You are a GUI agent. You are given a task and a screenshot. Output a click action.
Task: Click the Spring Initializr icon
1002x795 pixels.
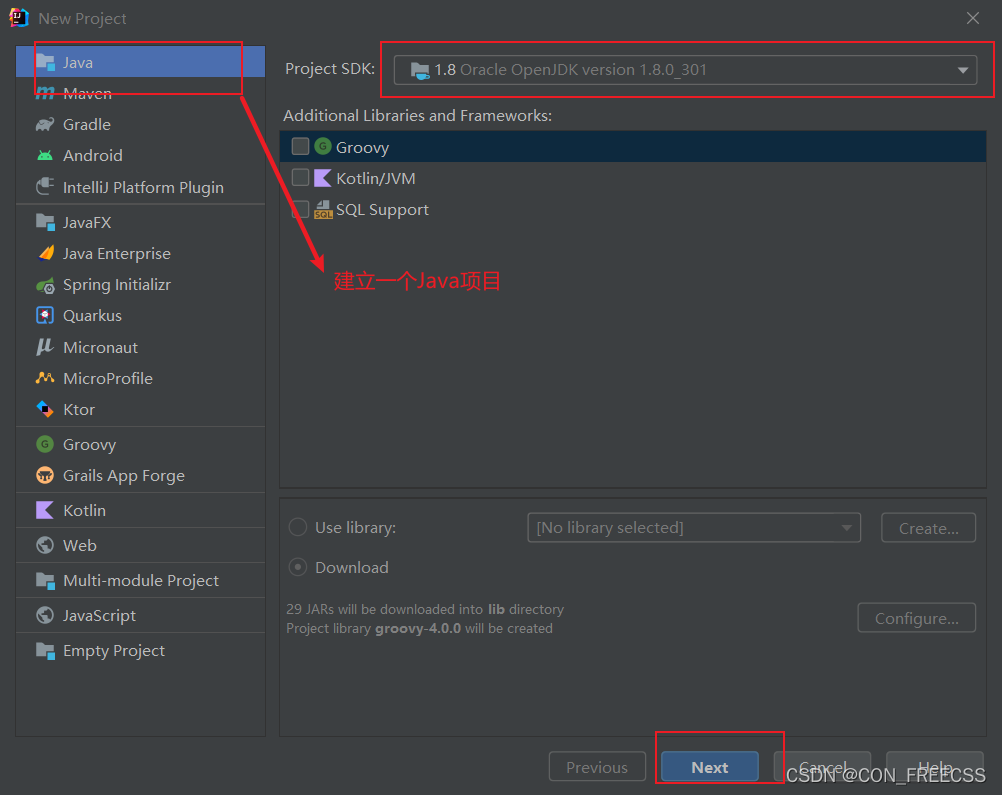tap(45, 285)
